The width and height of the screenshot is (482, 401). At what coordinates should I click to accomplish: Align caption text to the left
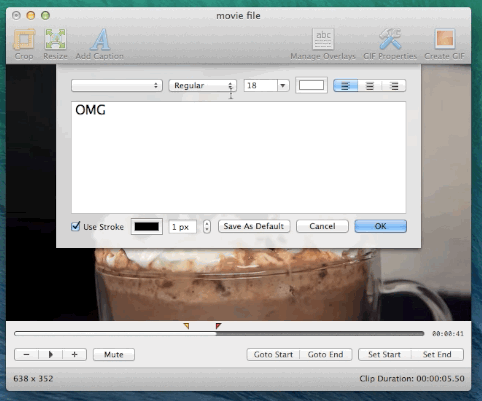(x=345, y=86)
